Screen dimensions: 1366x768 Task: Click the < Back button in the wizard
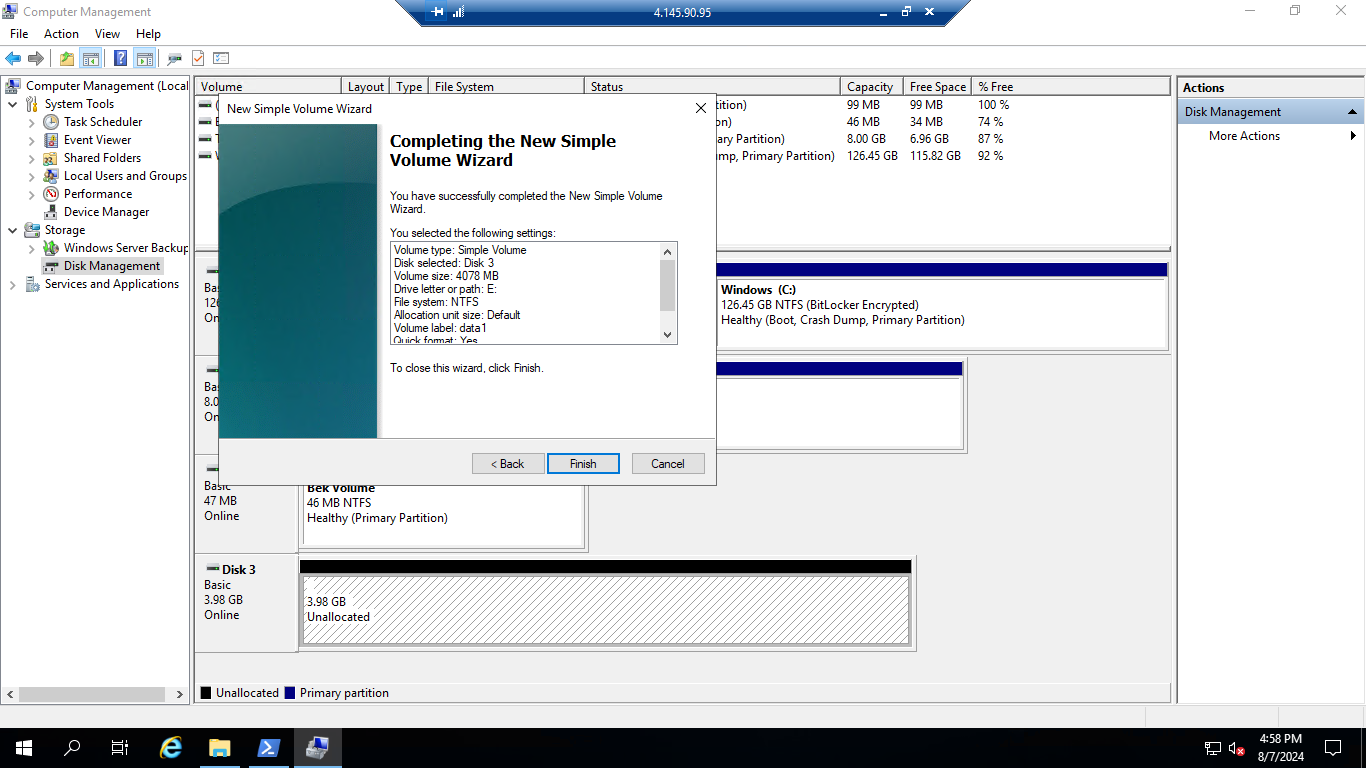point(508,464)
